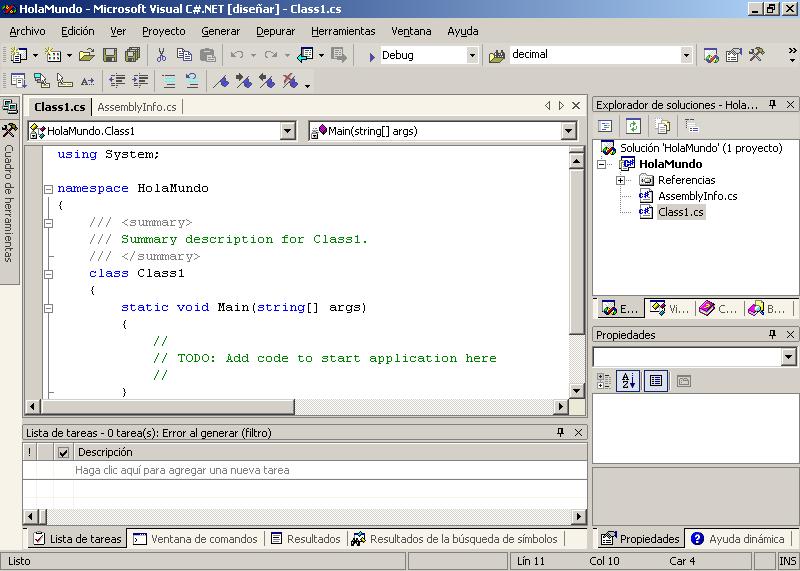800x571 pixels.
Task: Open the Proyecto menu
Action: [x=164, y=31]
